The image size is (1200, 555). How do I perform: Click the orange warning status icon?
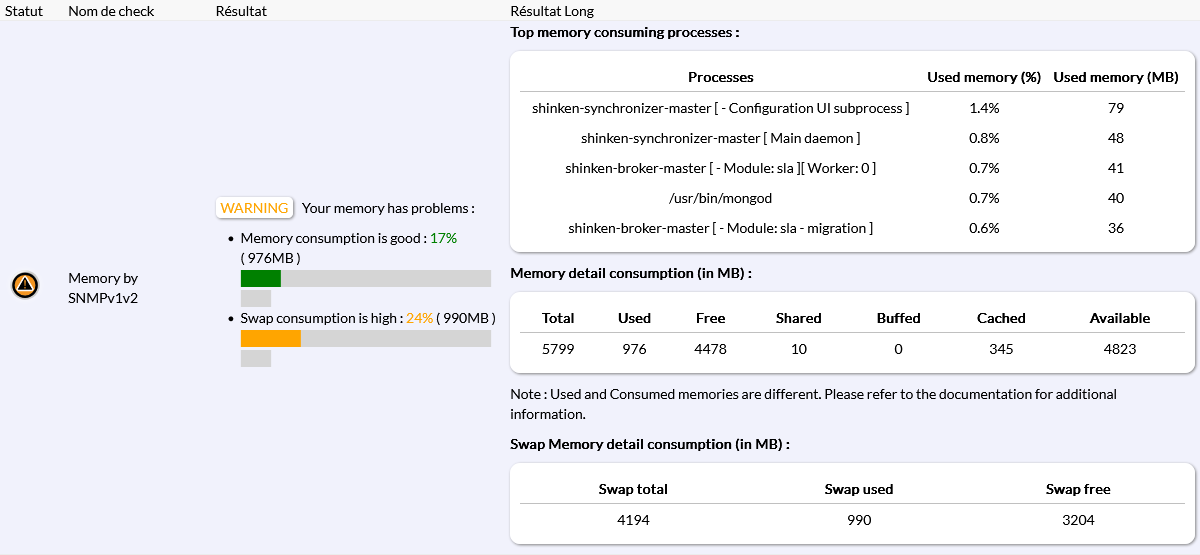25,286
